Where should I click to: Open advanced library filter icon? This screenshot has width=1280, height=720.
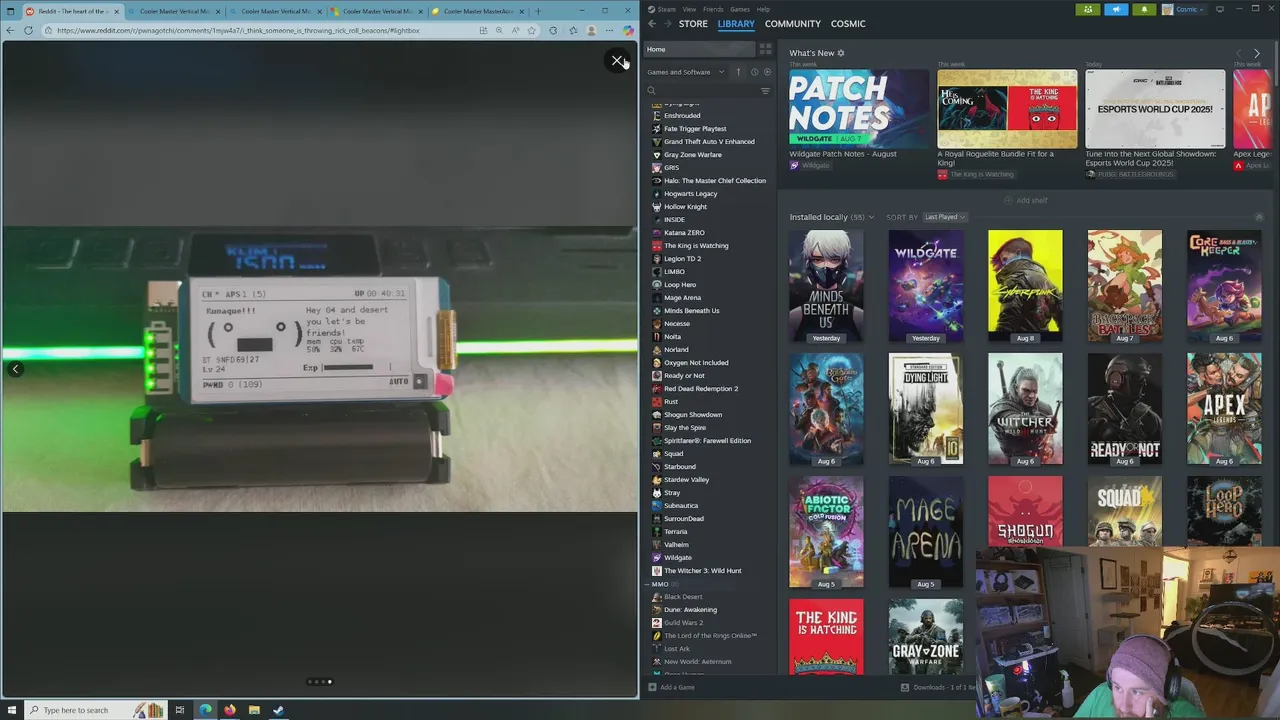(x=765, y=91)
